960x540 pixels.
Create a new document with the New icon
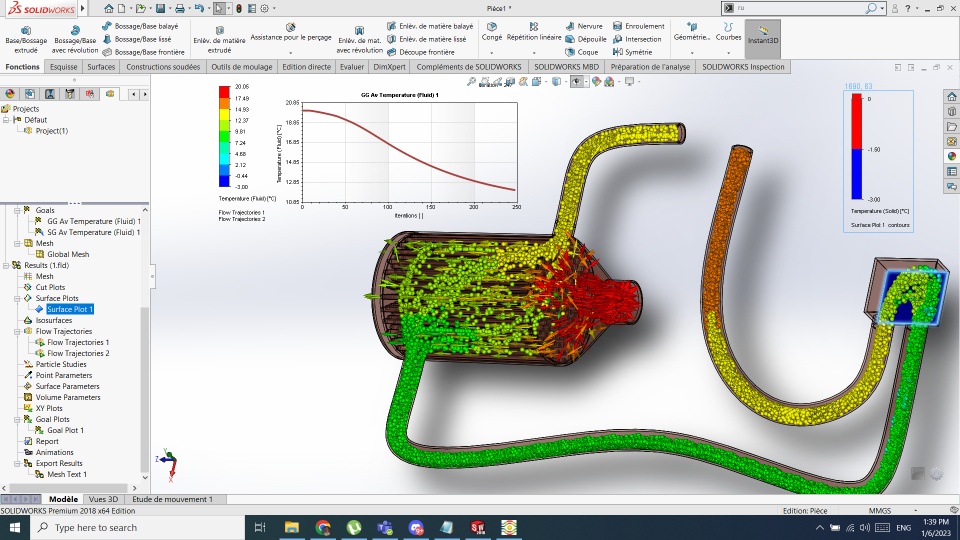(122, 9)
